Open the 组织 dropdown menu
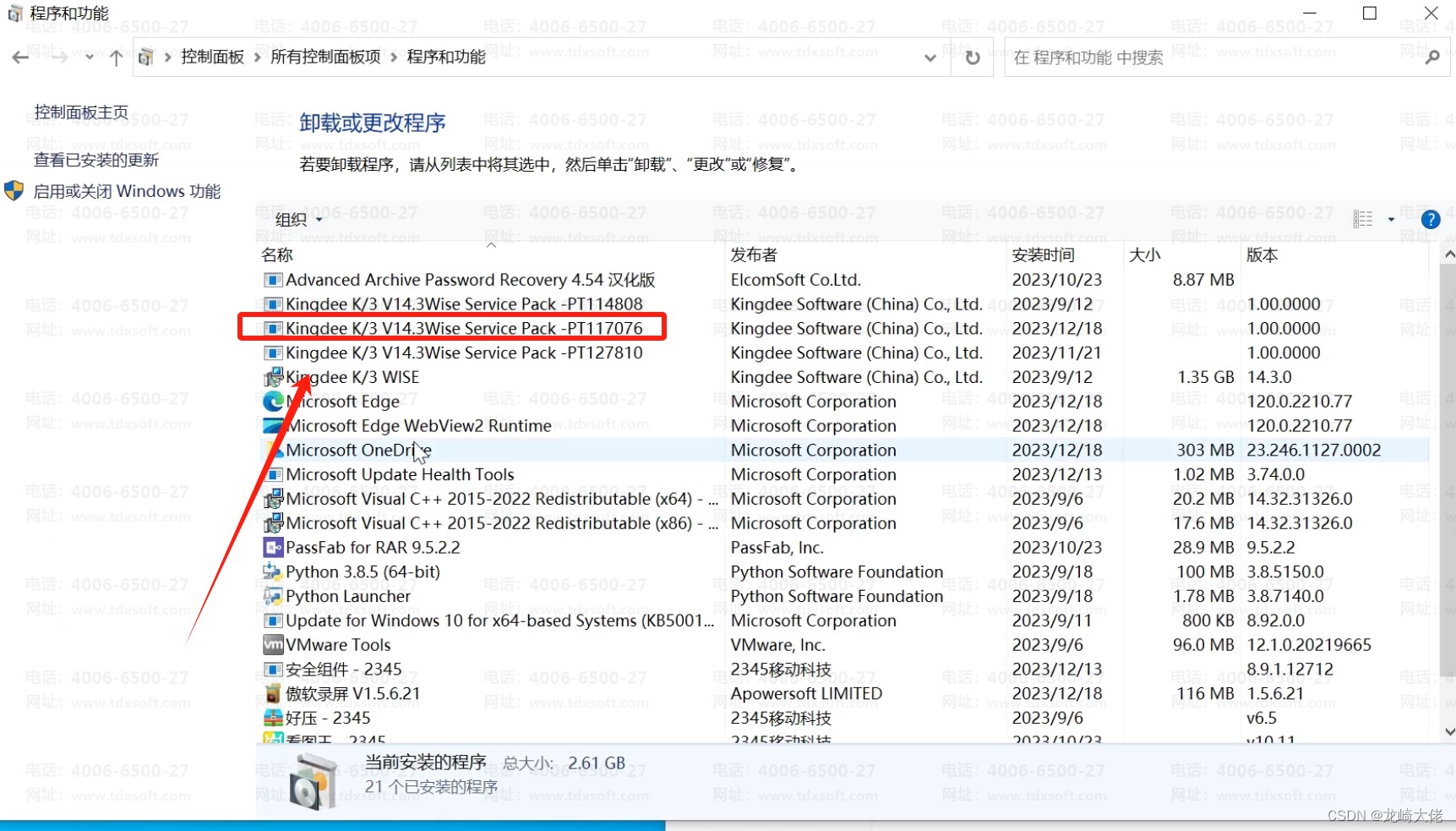The height and width of the screenshot is (831, 1456). pyautogui.click(x=298, y=220)
